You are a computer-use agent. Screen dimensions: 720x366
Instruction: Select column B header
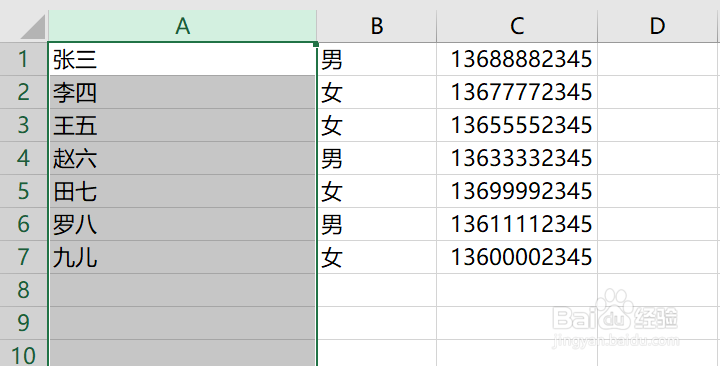coord(377,26)
